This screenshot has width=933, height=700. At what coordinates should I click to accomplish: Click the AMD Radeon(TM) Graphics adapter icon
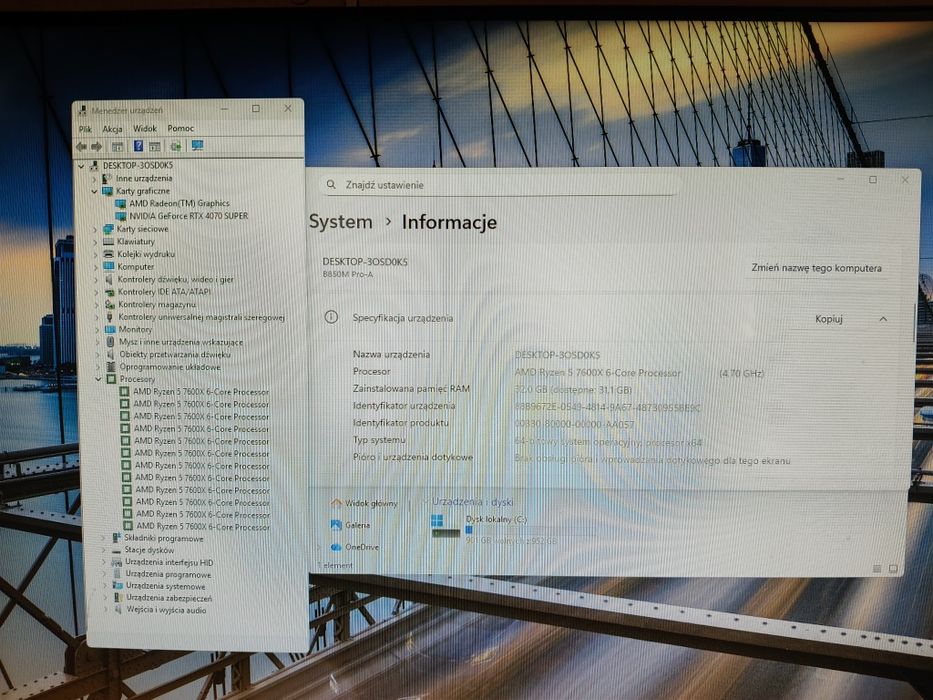click(120, 204)
